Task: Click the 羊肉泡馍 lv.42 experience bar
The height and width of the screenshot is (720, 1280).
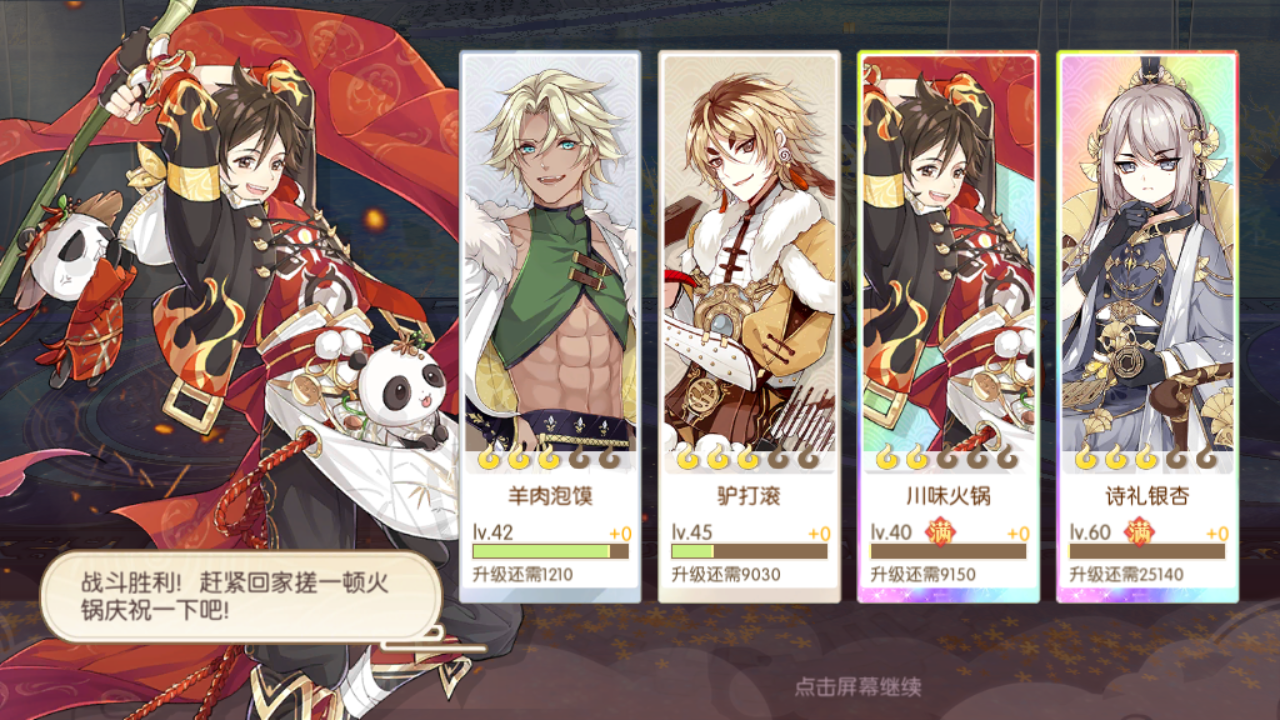Action: (x=550, y=551)
